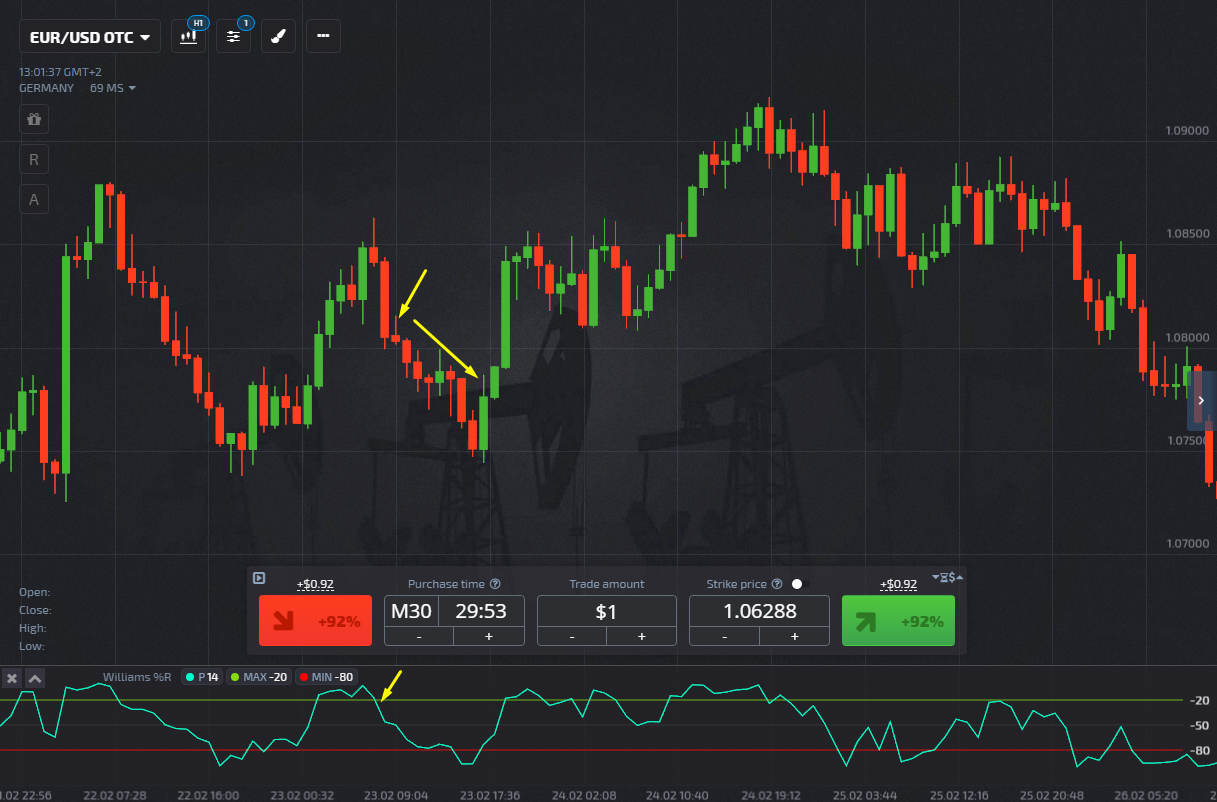The image size is (1217, 802).
Task: Click the cyan P 14 period setting
Action: click(202, 677)
